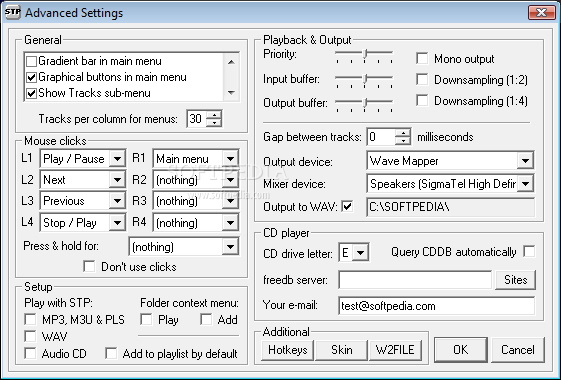Check Add to playlist by default

point(111,353)
